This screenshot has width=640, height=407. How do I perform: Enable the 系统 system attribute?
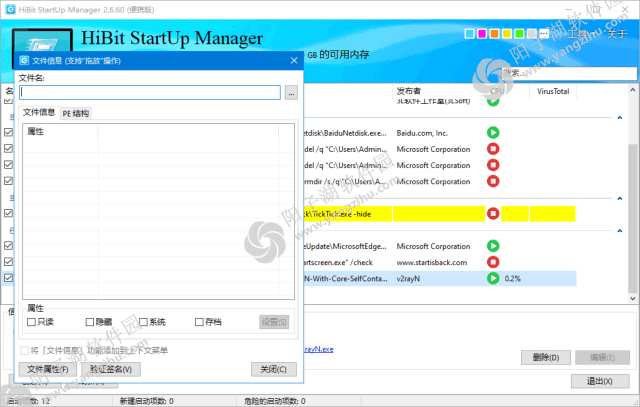click(x=143, y=322)
